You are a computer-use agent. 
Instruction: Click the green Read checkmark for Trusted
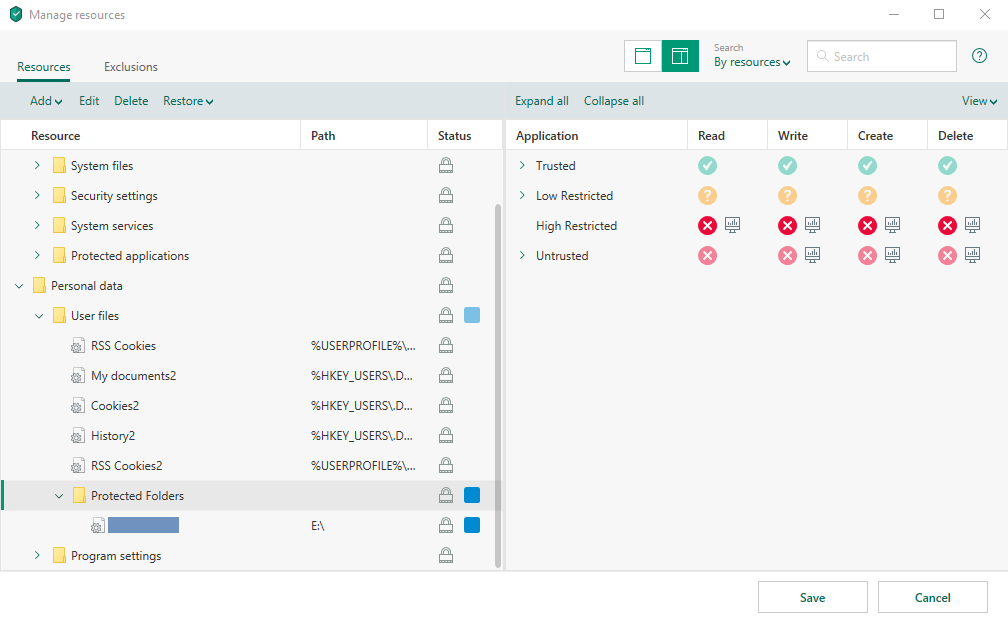[707, 166]
